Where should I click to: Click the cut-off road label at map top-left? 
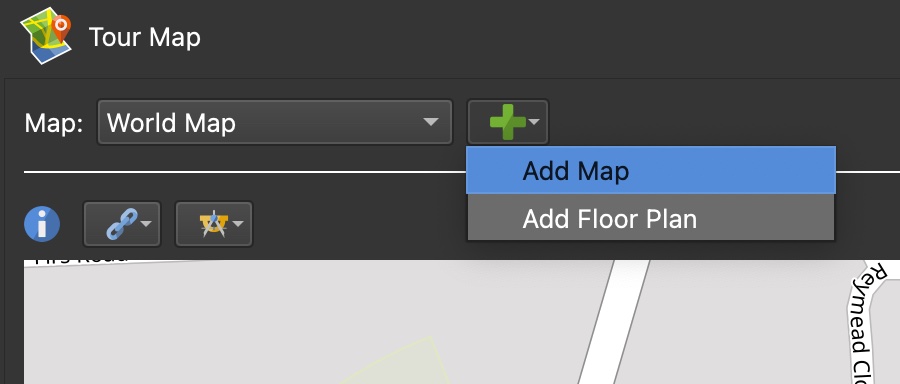click(x=80, y=258)
